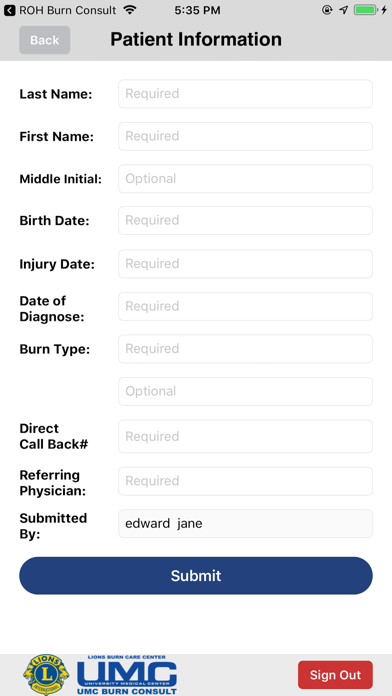
Task: Choose a Burn Type in required field
Action: click(245, 349)
